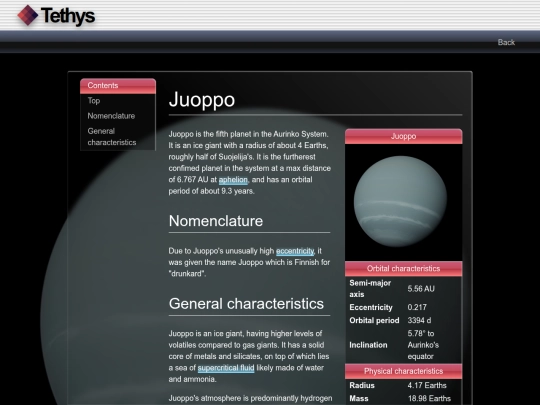540x405 pixels.
Task: Click the Juoppo infobox header
Action: [404, 136]
